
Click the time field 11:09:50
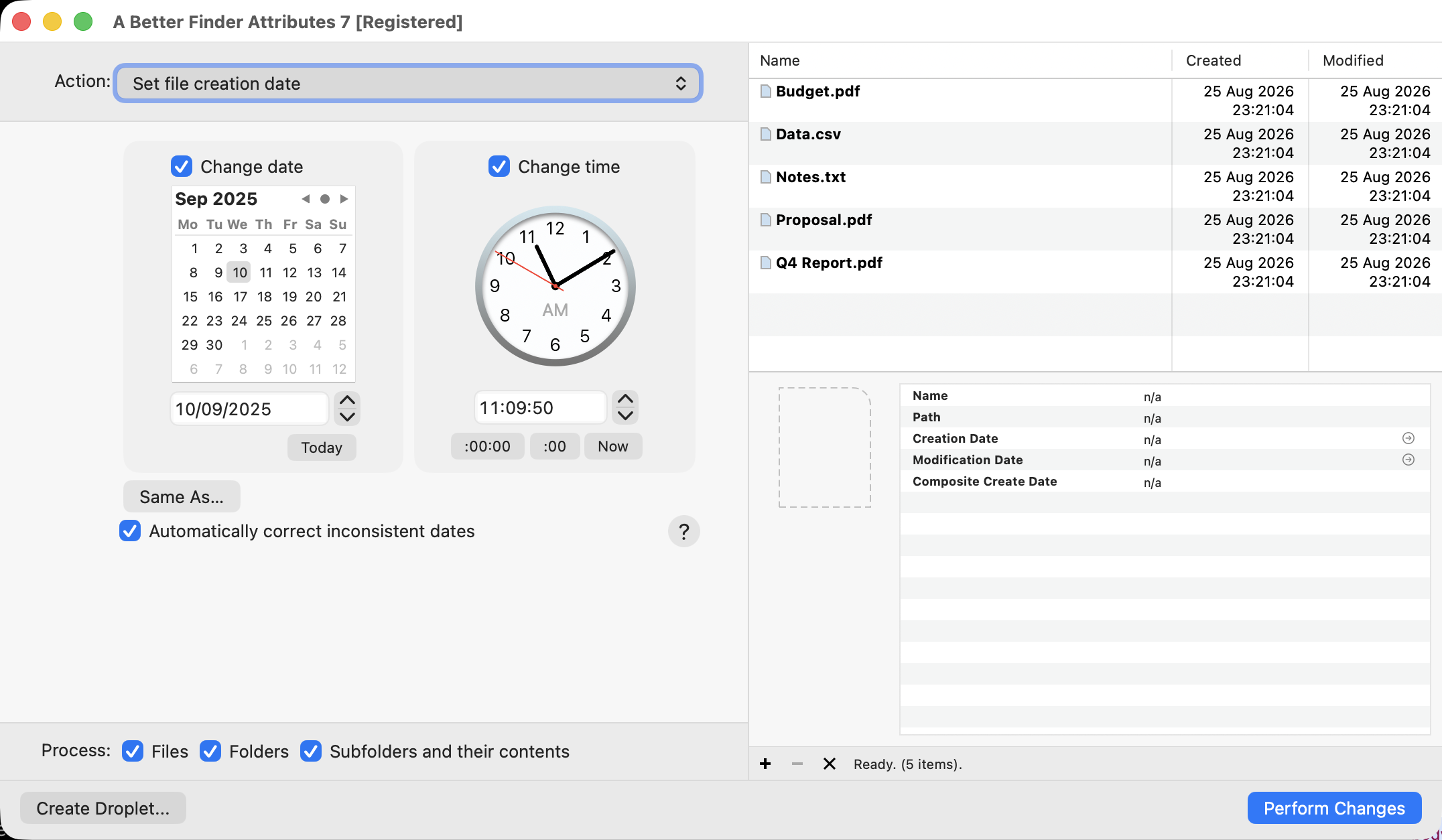click(x=540, y=407)
